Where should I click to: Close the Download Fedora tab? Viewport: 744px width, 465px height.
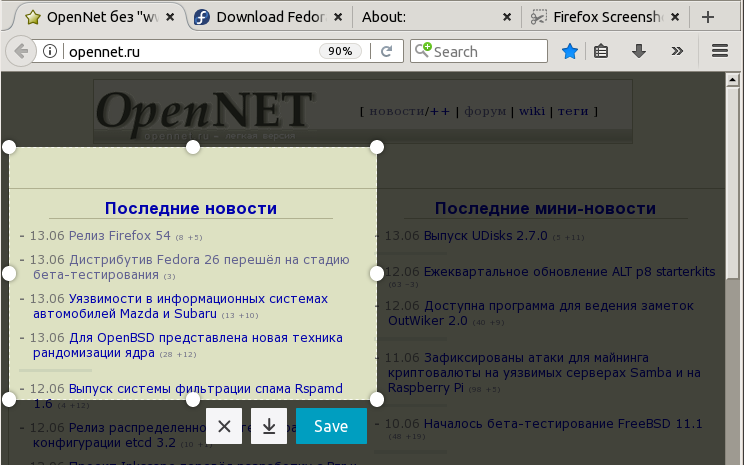(x=338, y=17)
